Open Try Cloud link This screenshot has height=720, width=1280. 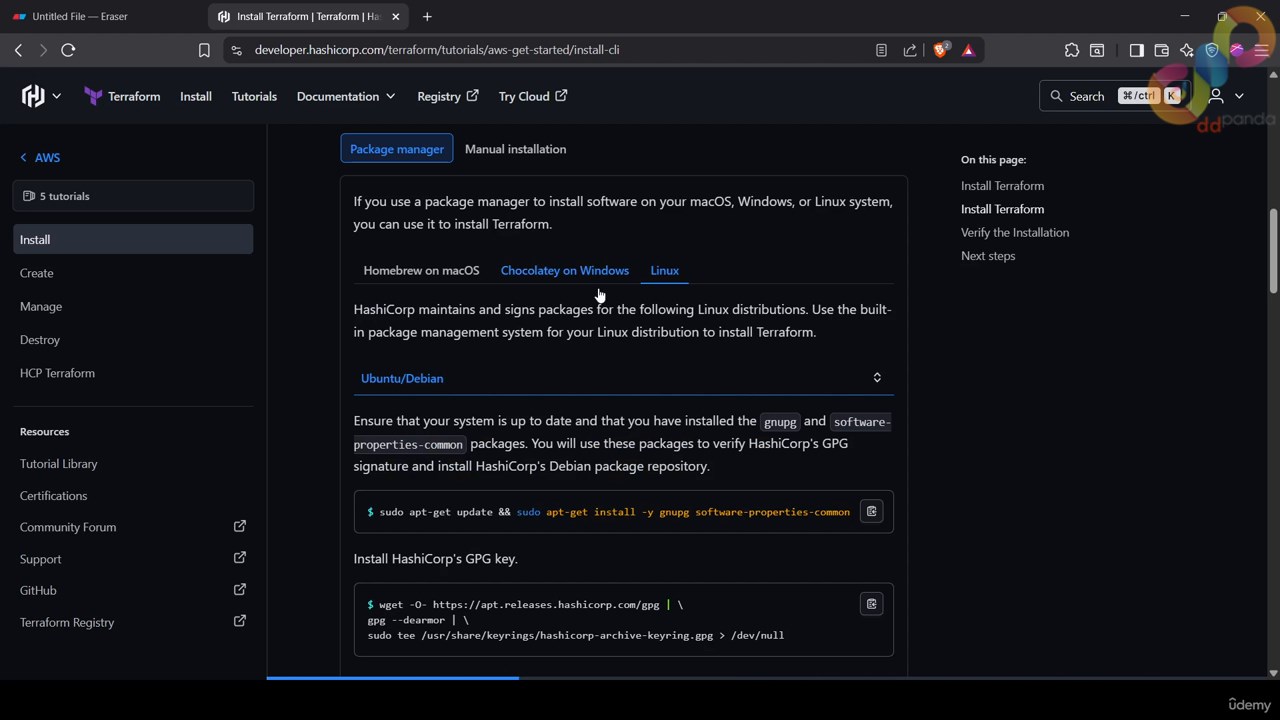(x=533, y=96)
